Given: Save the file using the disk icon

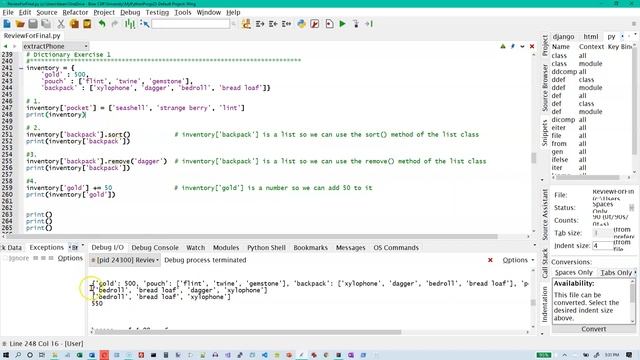Looking at the screenshot, I should [x=33, y=24].
